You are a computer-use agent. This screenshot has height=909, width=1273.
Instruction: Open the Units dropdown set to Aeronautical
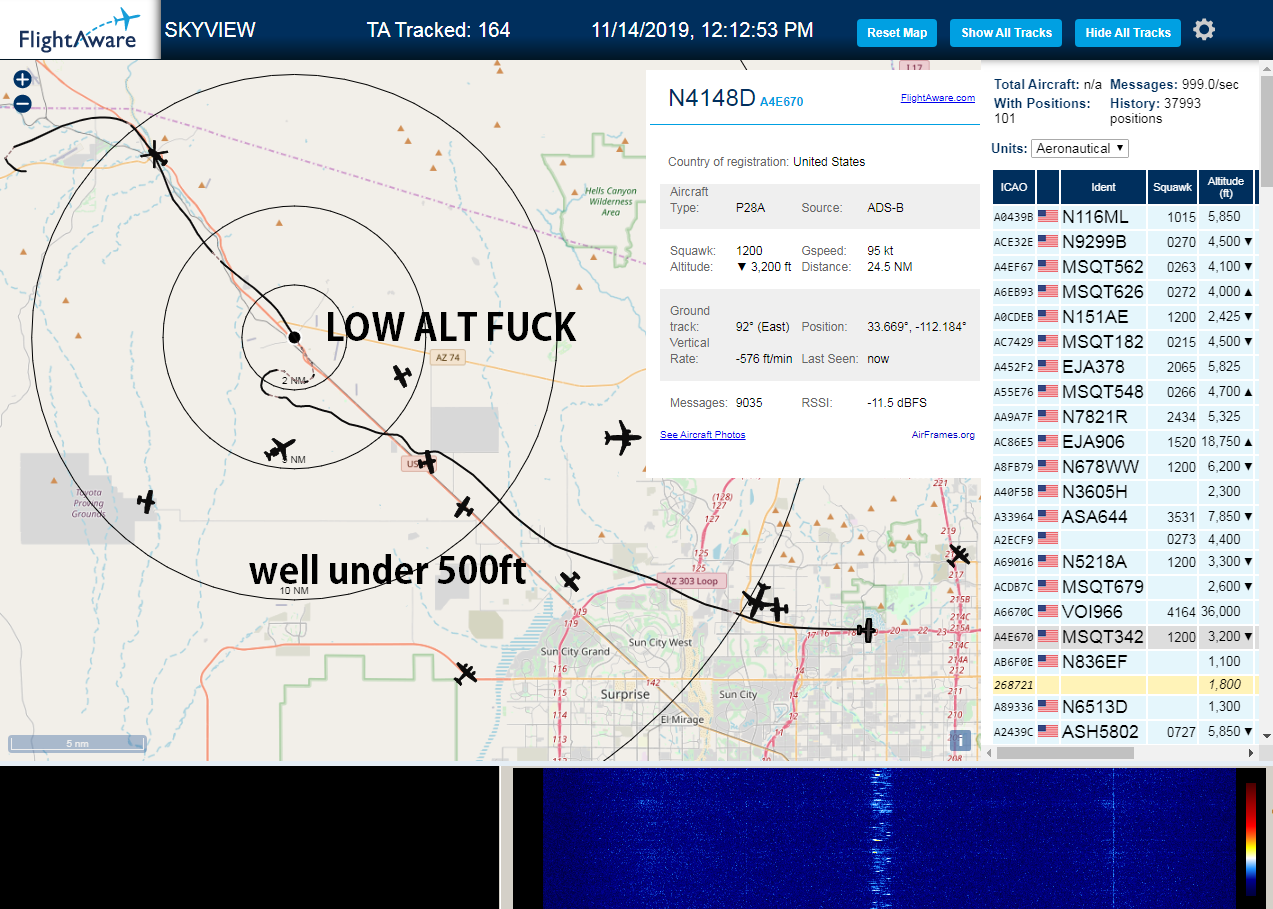1079,148
